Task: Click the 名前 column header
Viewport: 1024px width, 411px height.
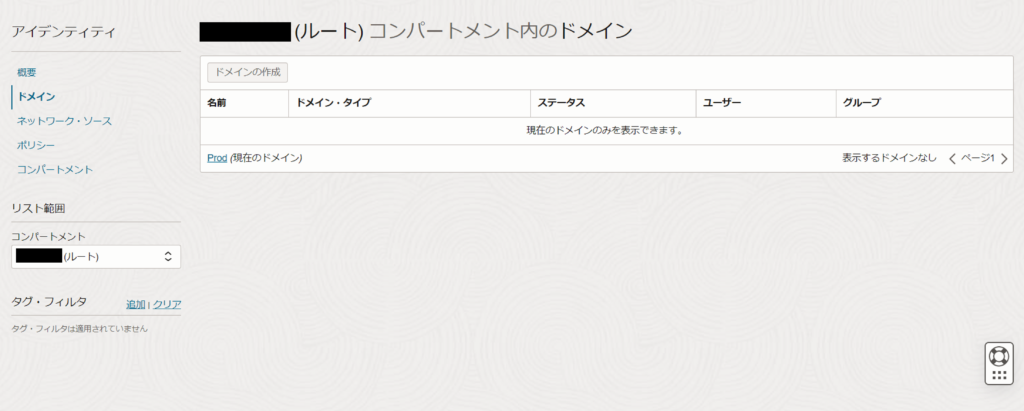Action: tap(216, 103)
